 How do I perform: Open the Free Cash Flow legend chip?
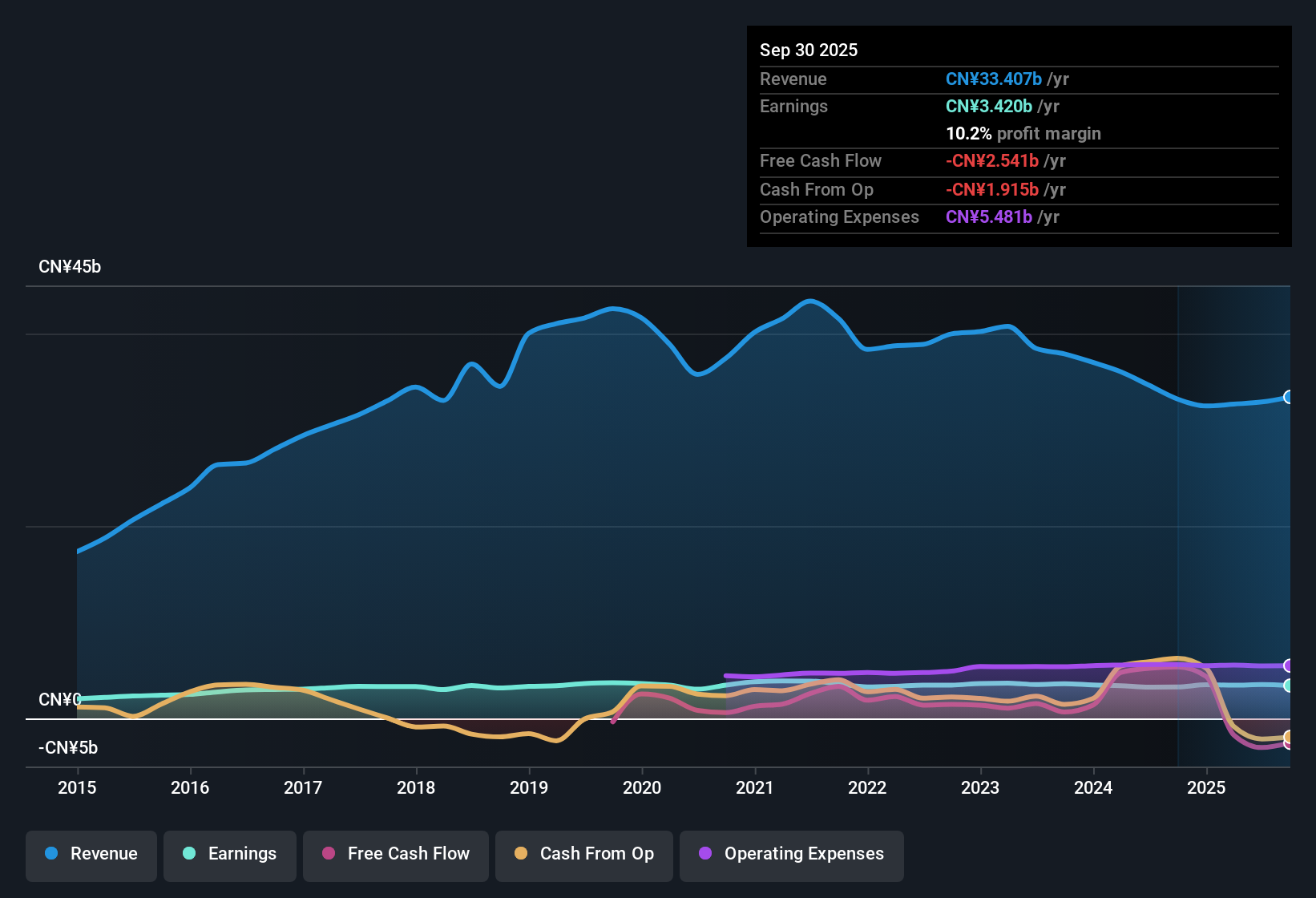pyautogui.click(x=395, y=854)
